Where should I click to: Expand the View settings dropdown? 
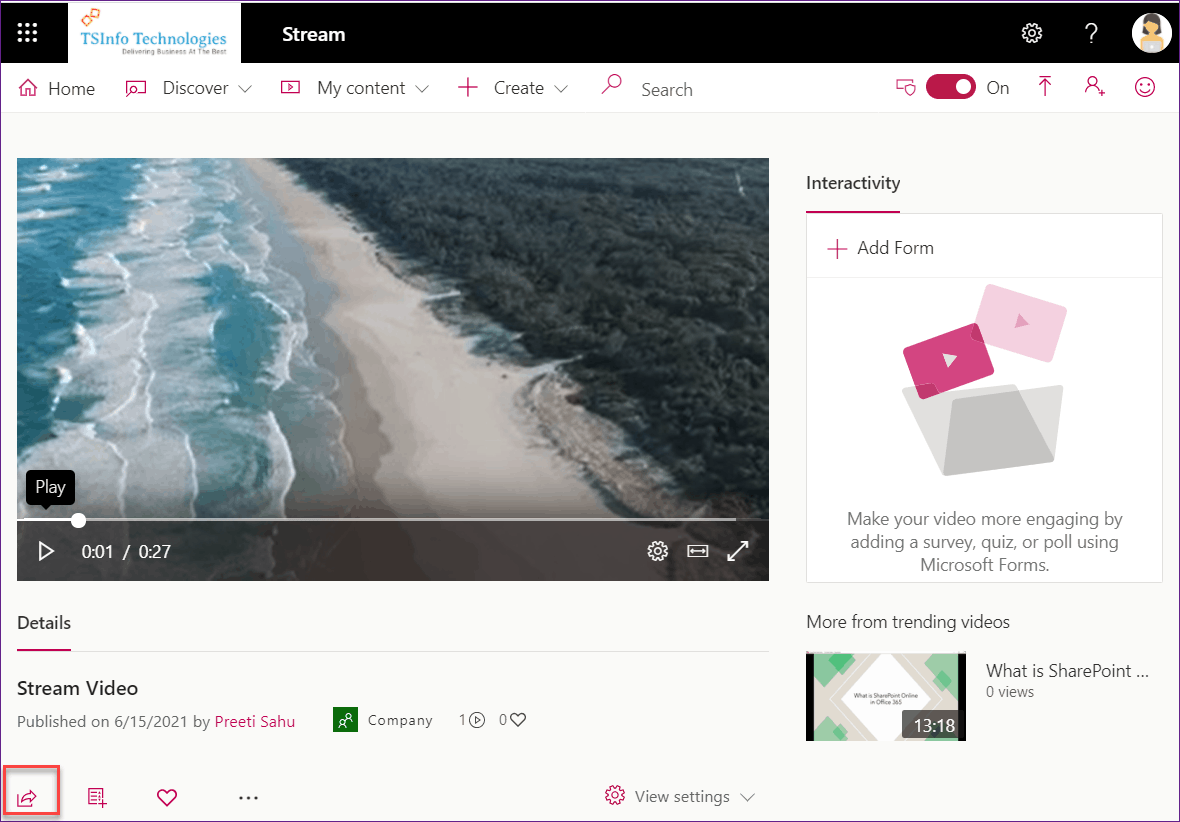point(680,796)
